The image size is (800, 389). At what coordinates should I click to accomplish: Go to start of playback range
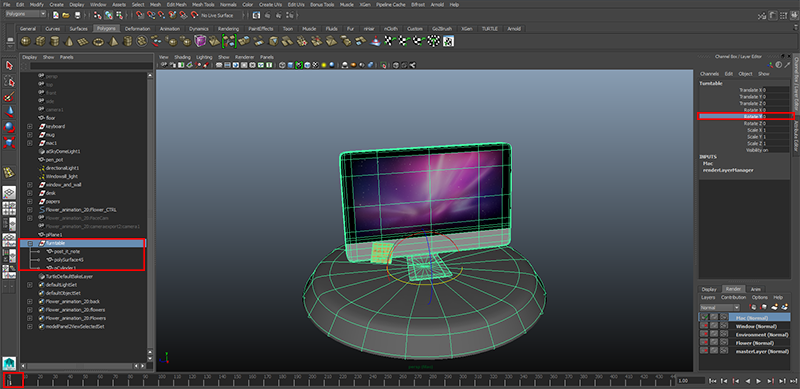(712, 381)
